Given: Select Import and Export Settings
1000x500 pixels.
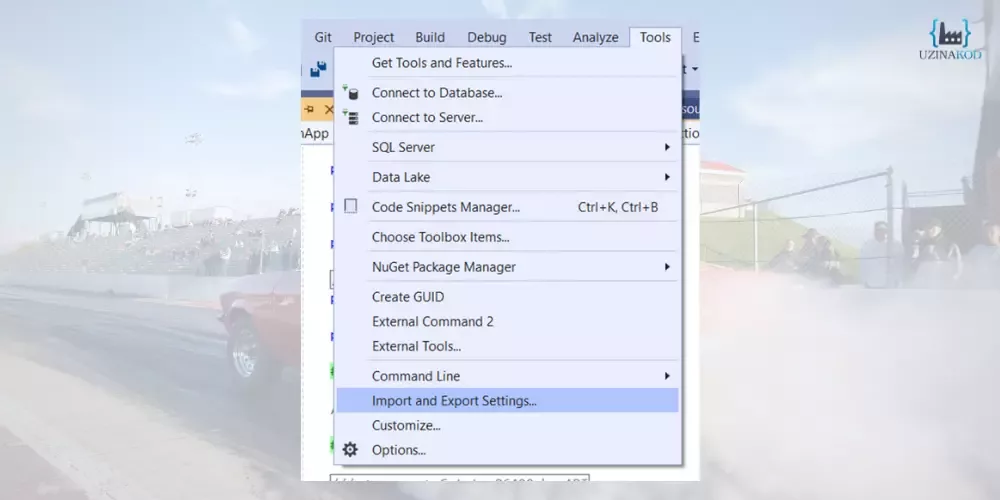Looking at the screenshot, I should [x=454, y=401].
